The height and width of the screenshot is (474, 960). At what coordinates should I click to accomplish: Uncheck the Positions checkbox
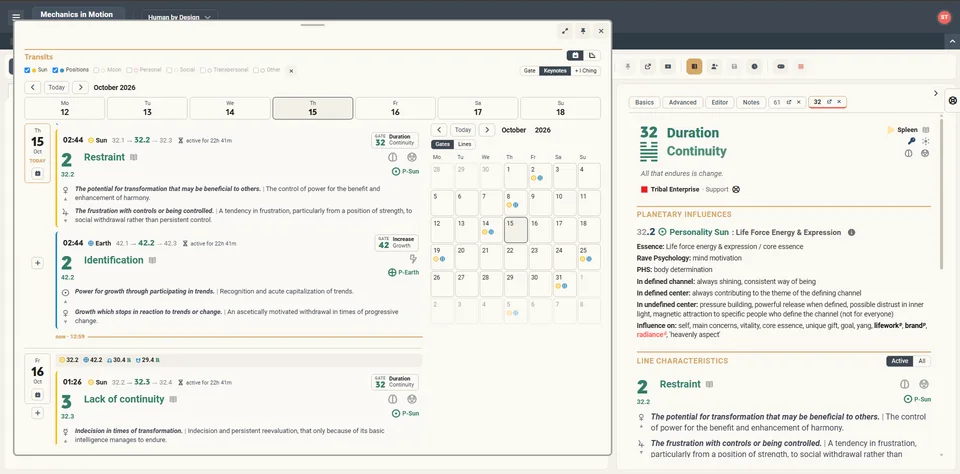[x=55, y=70]
